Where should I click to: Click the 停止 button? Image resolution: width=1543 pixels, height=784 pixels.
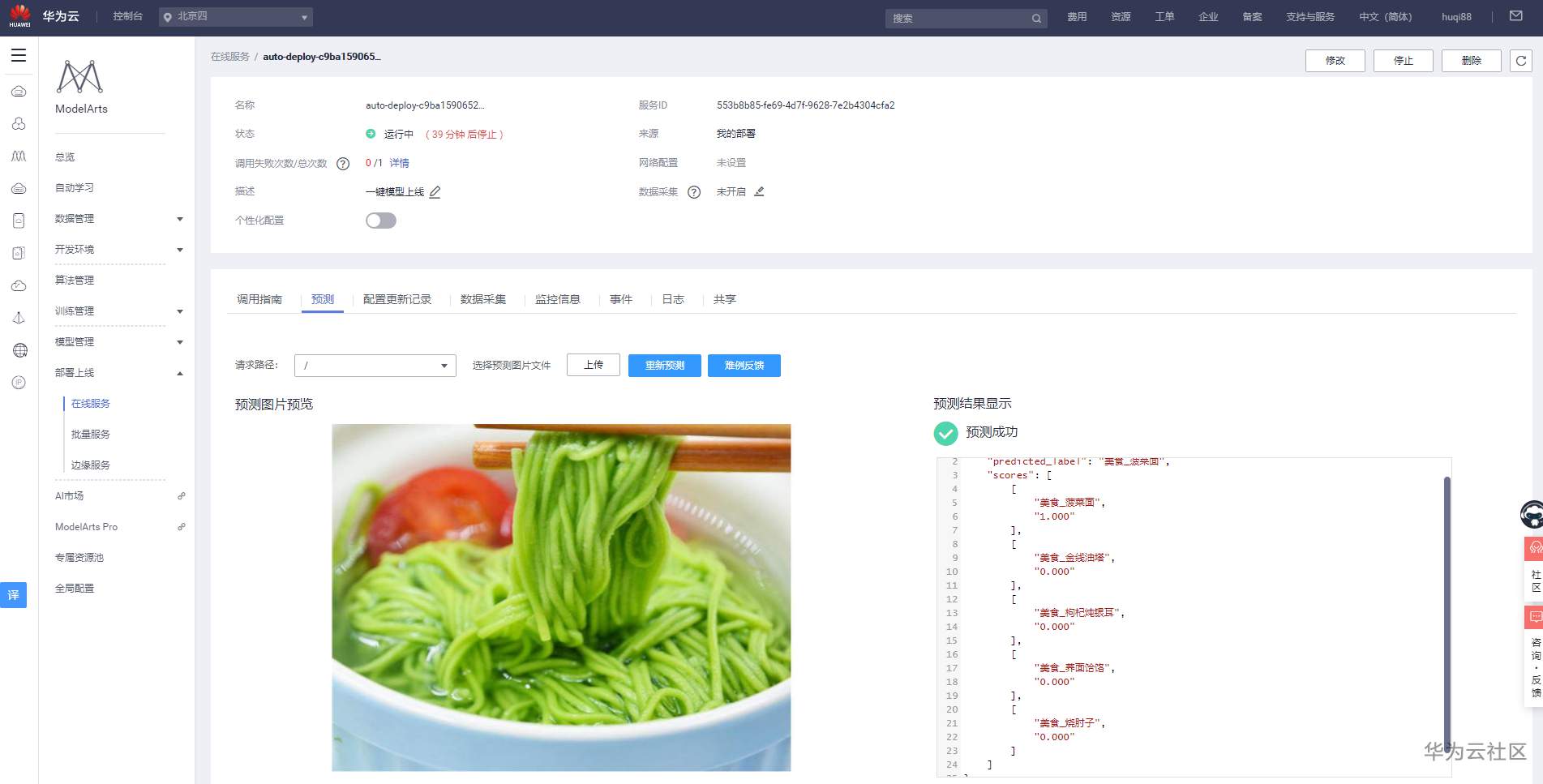coord(1404,61)
